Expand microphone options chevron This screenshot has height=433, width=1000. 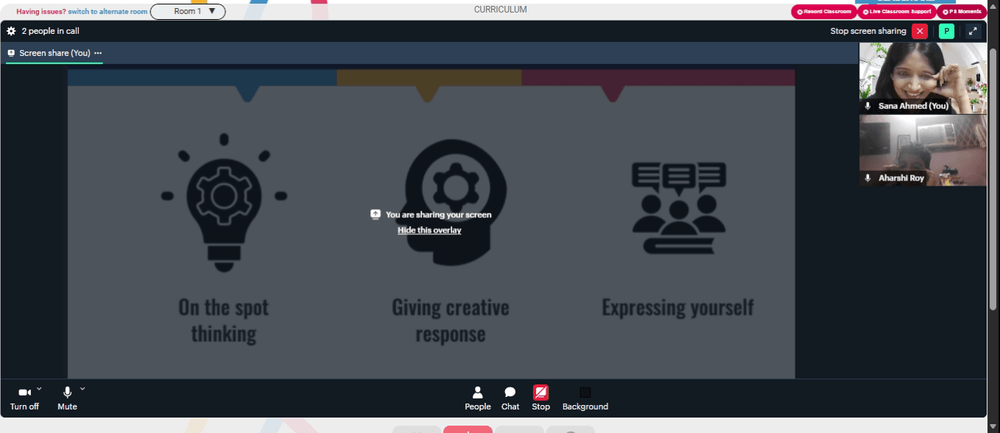click(x=82, y=388)
